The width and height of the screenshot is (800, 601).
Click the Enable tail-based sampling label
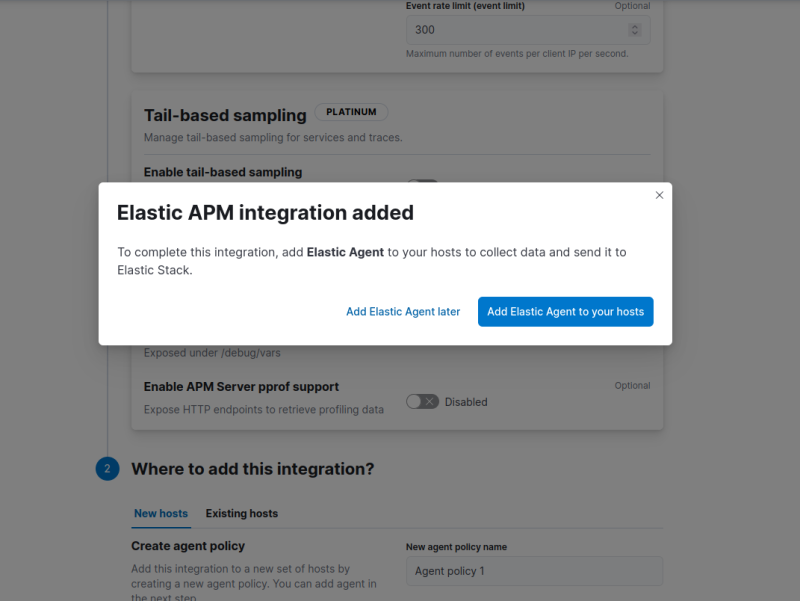click(223, 172)
